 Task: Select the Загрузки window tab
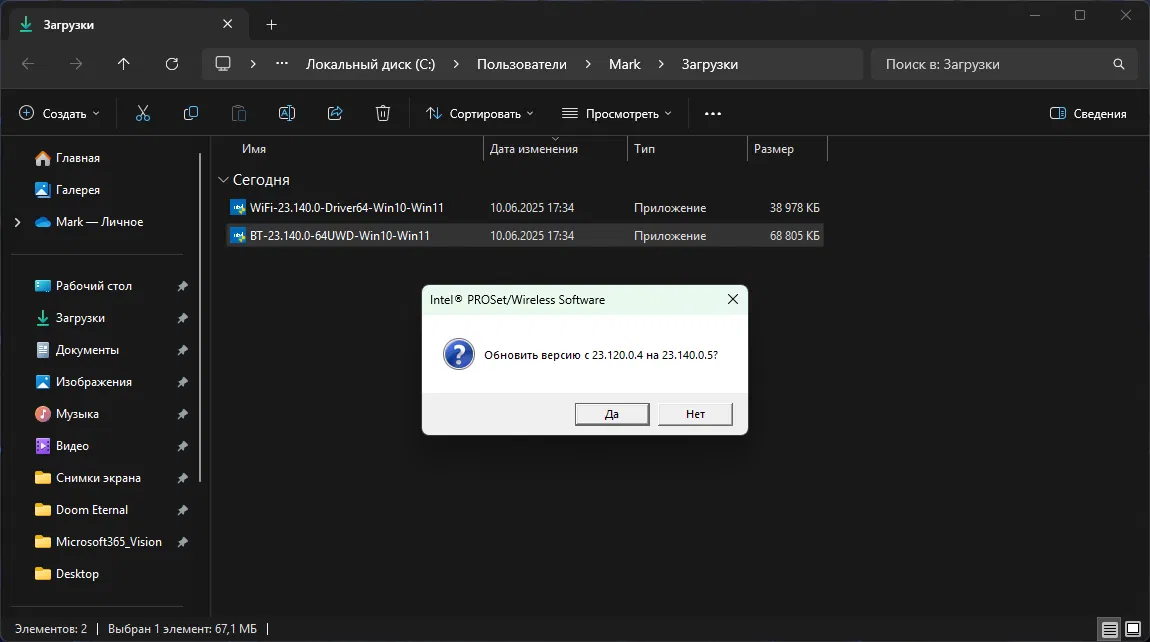coord(126,25)
